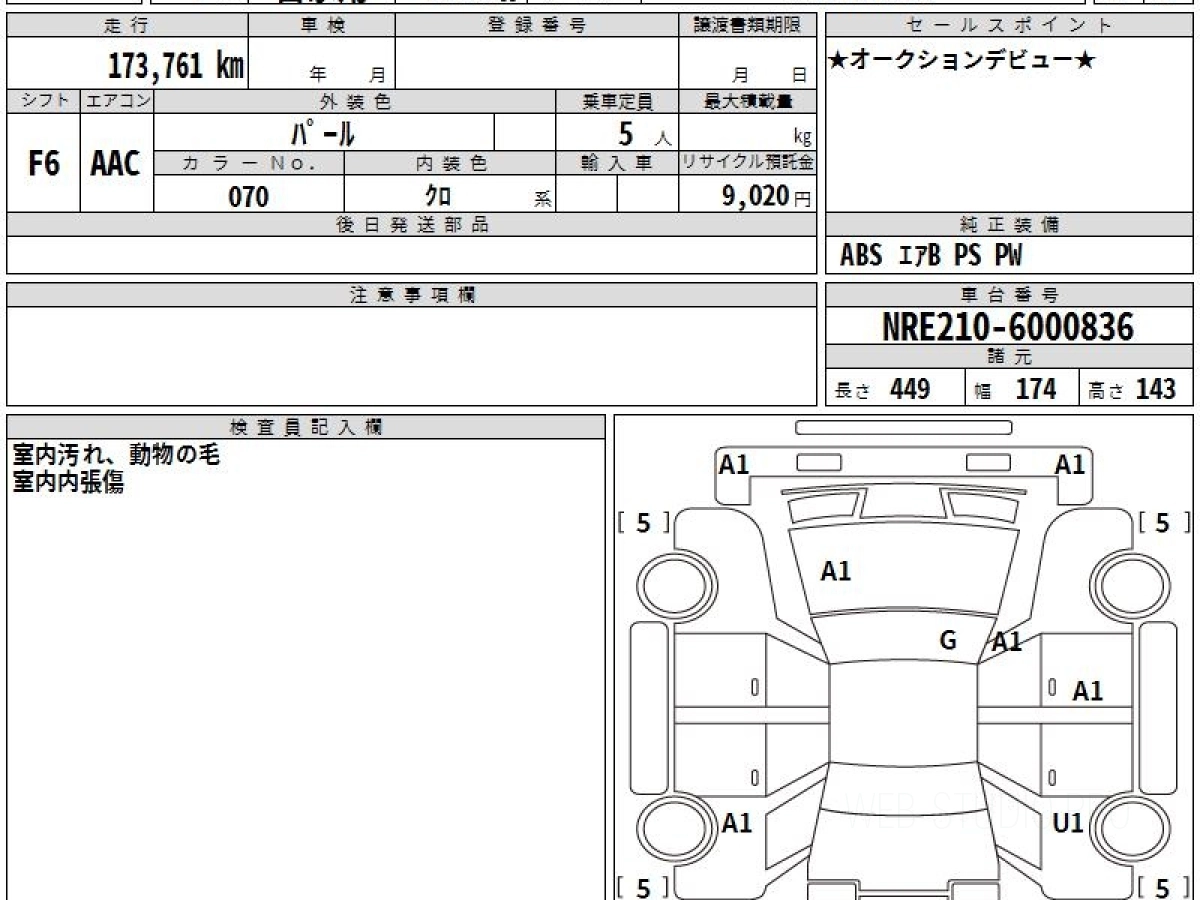Click the 内装色 header
Image resolution: width=1200 pixels, height=900 pixels.
[x=450, y=163]
